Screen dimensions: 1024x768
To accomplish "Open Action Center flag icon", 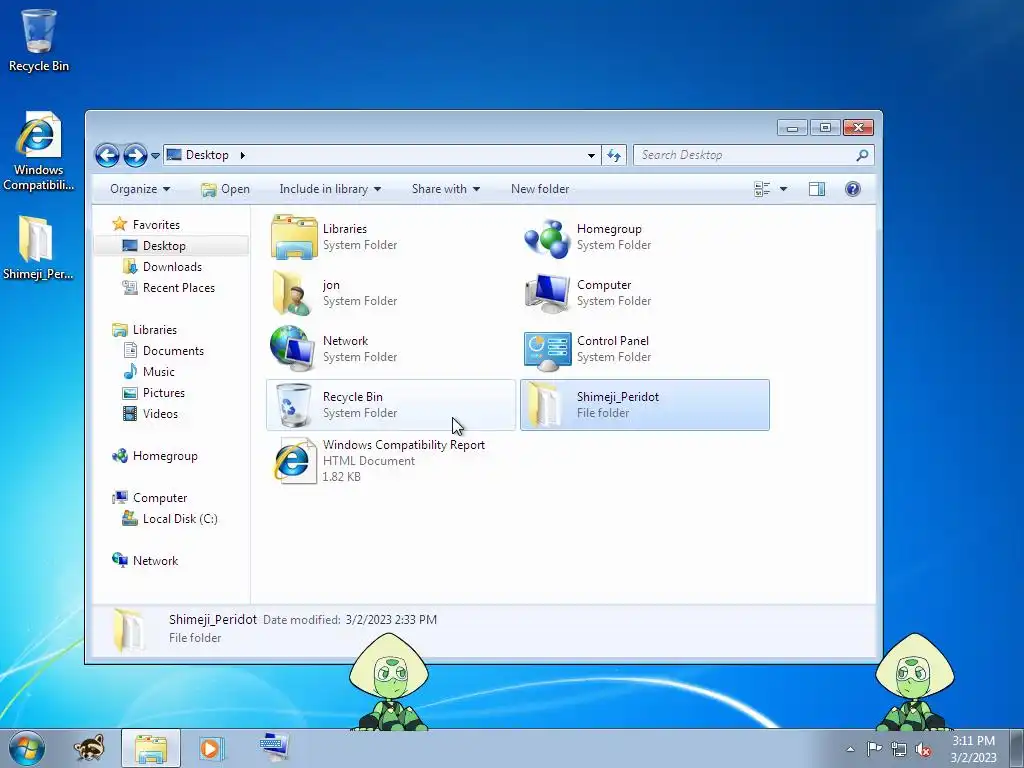I will coord(874,749).
